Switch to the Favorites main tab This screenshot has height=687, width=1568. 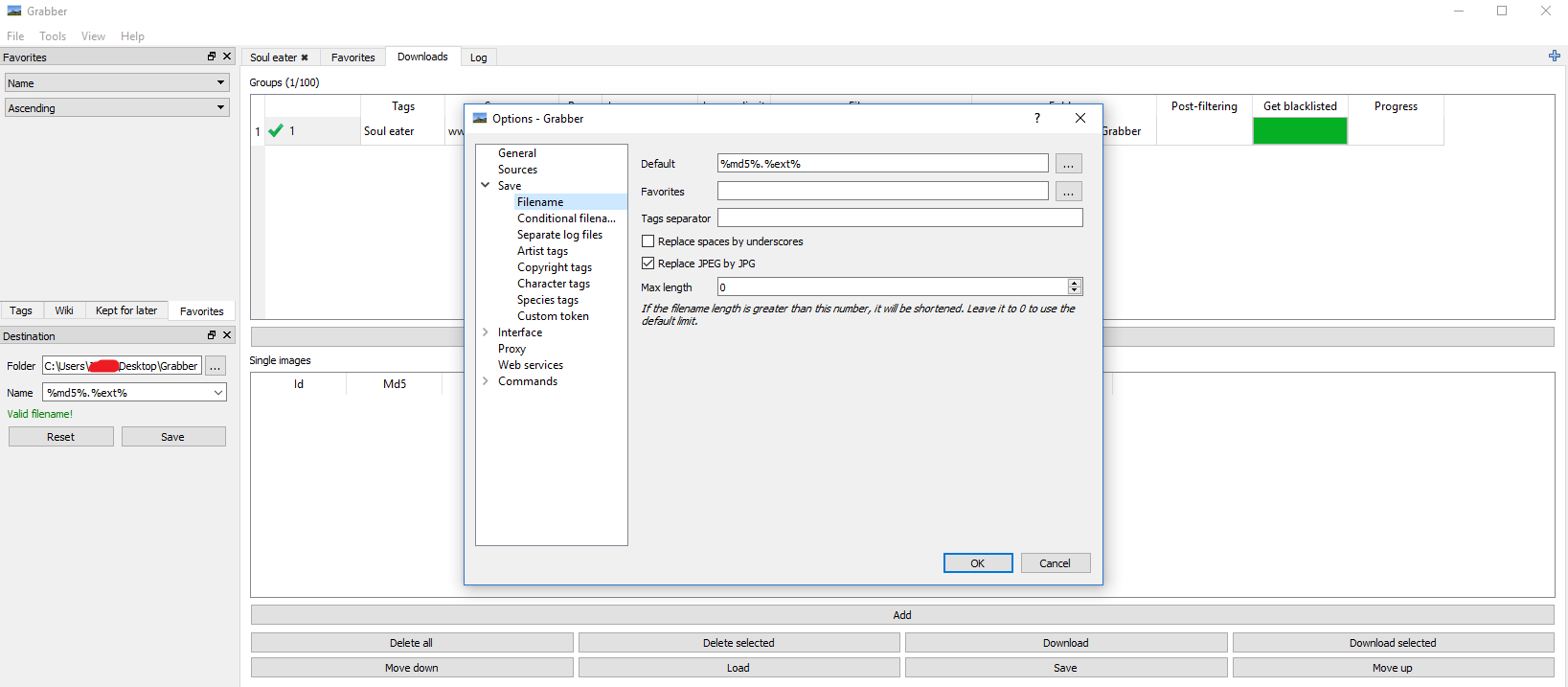(x=353, y=57)
